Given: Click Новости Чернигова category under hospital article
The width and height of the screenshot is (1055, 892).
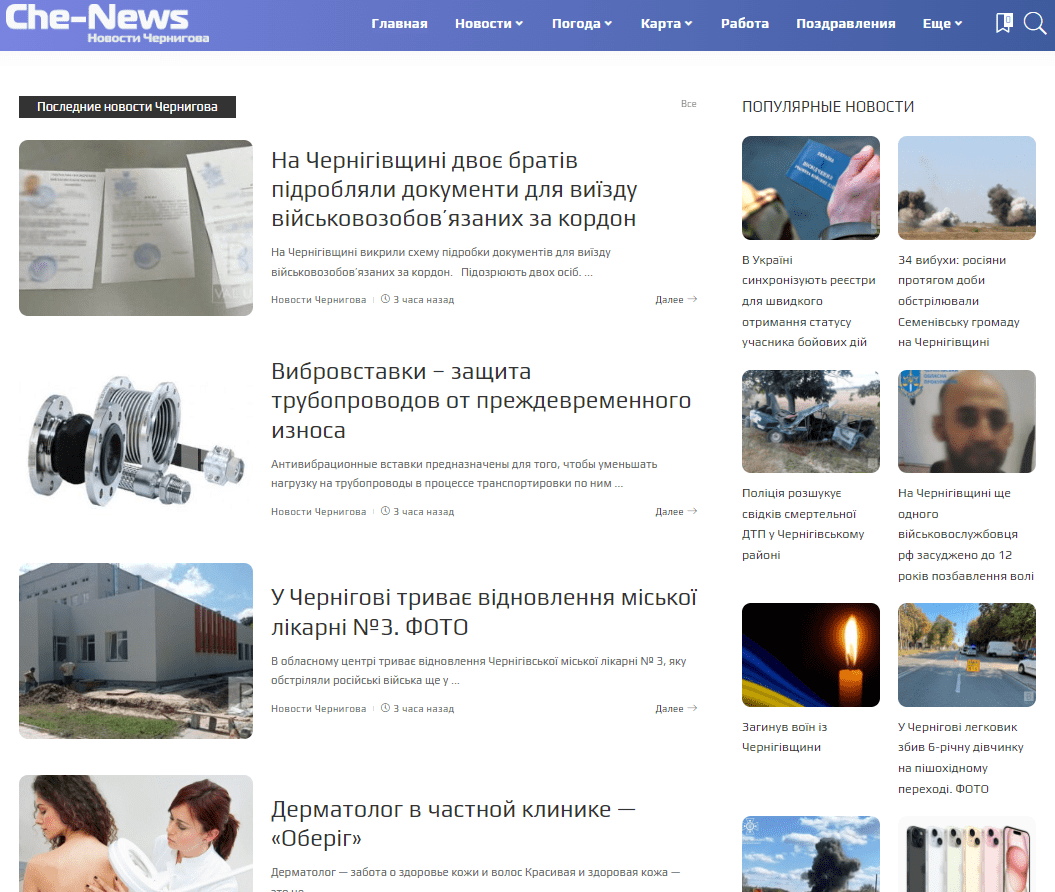Looking at the screenshot, I should point(318,708).
